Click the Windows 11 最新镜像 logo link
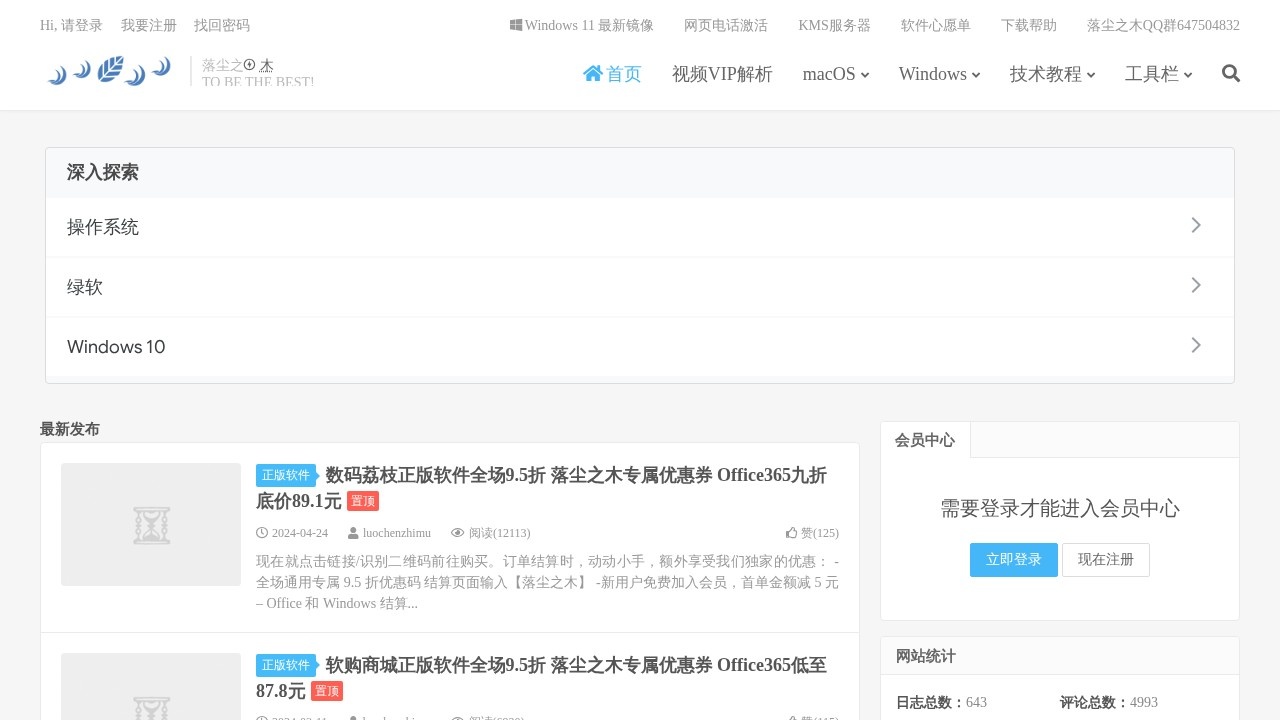This screenshot has height=720, width=1280. coord(516,25)
